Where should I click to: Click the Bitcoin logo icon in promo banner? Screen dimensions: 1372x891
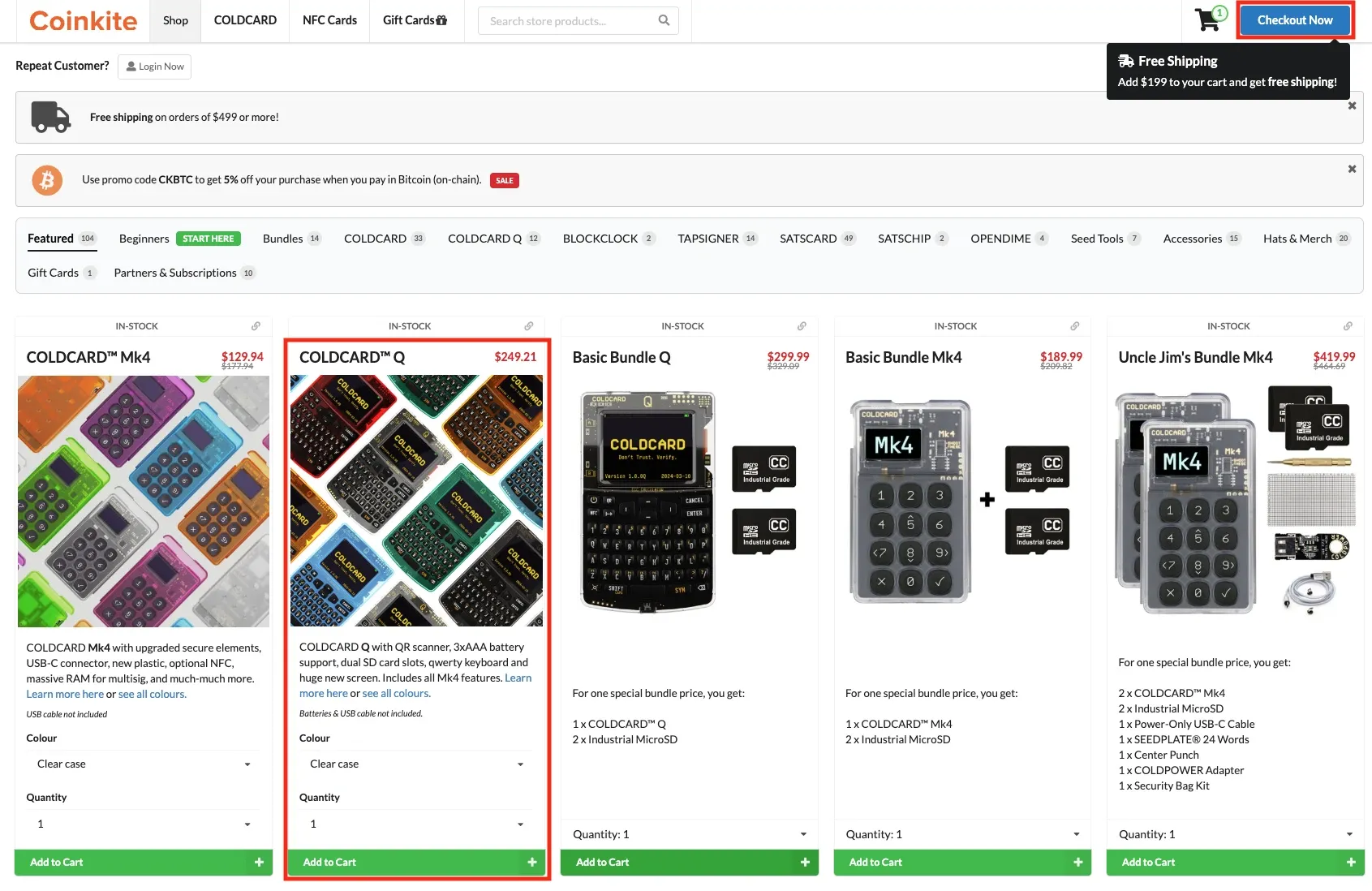coord(47,180)
